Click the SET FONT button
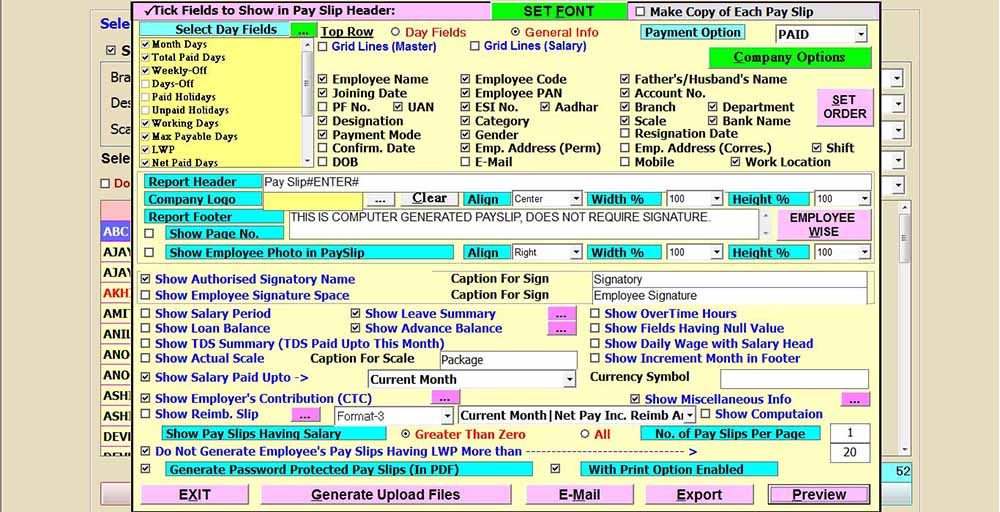The width and height of the screenshot is (1000, 512). [559, 12]
